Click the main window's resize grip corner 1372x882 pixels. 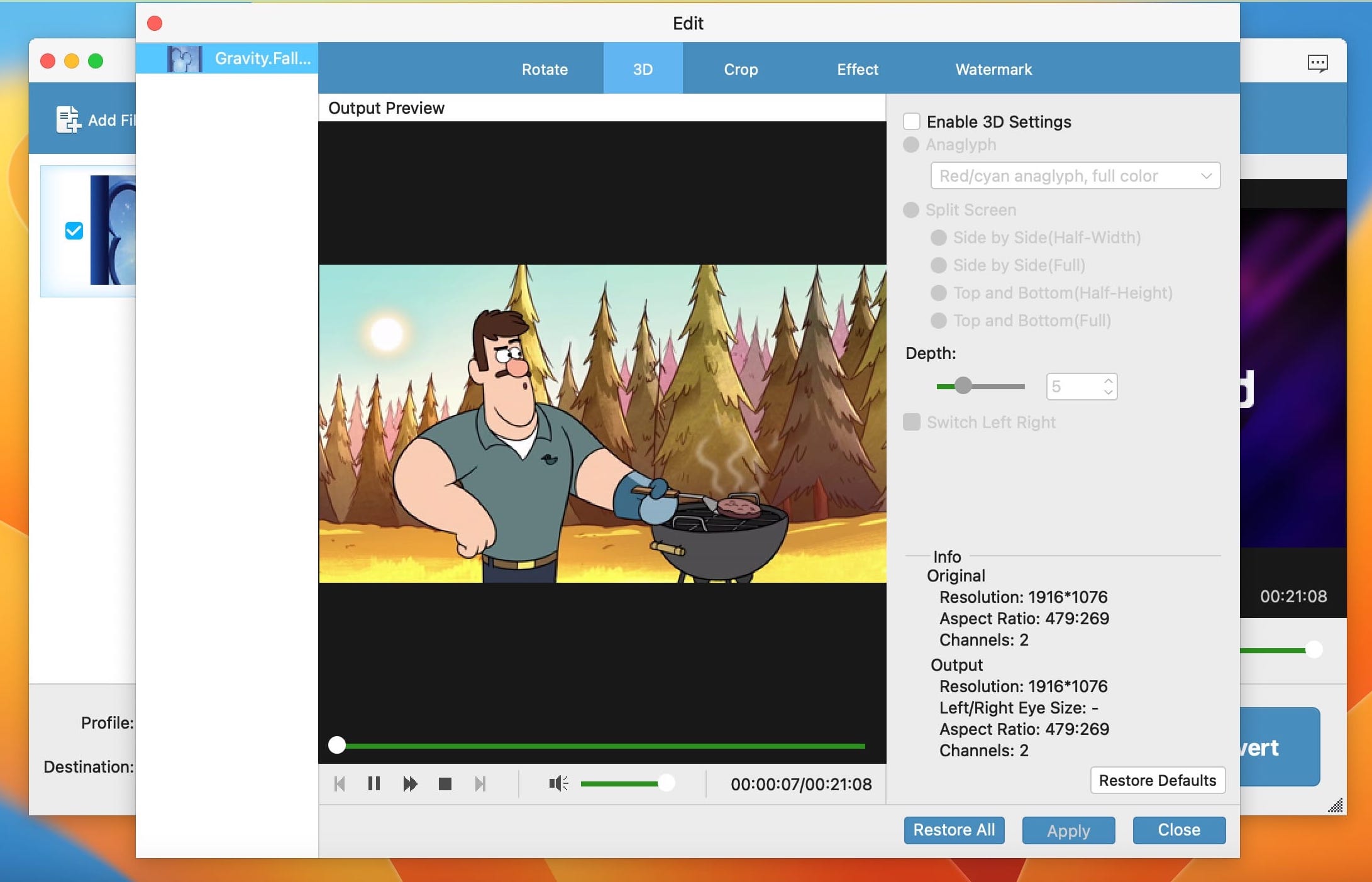coord(1336,805)
